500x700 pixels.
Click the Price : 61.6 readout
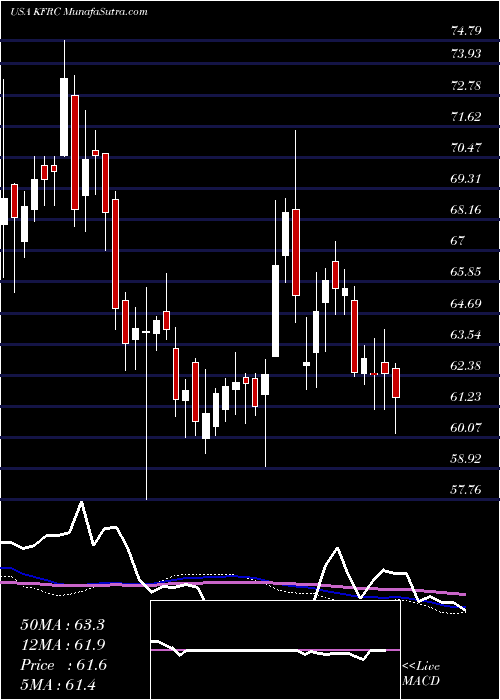63,665
